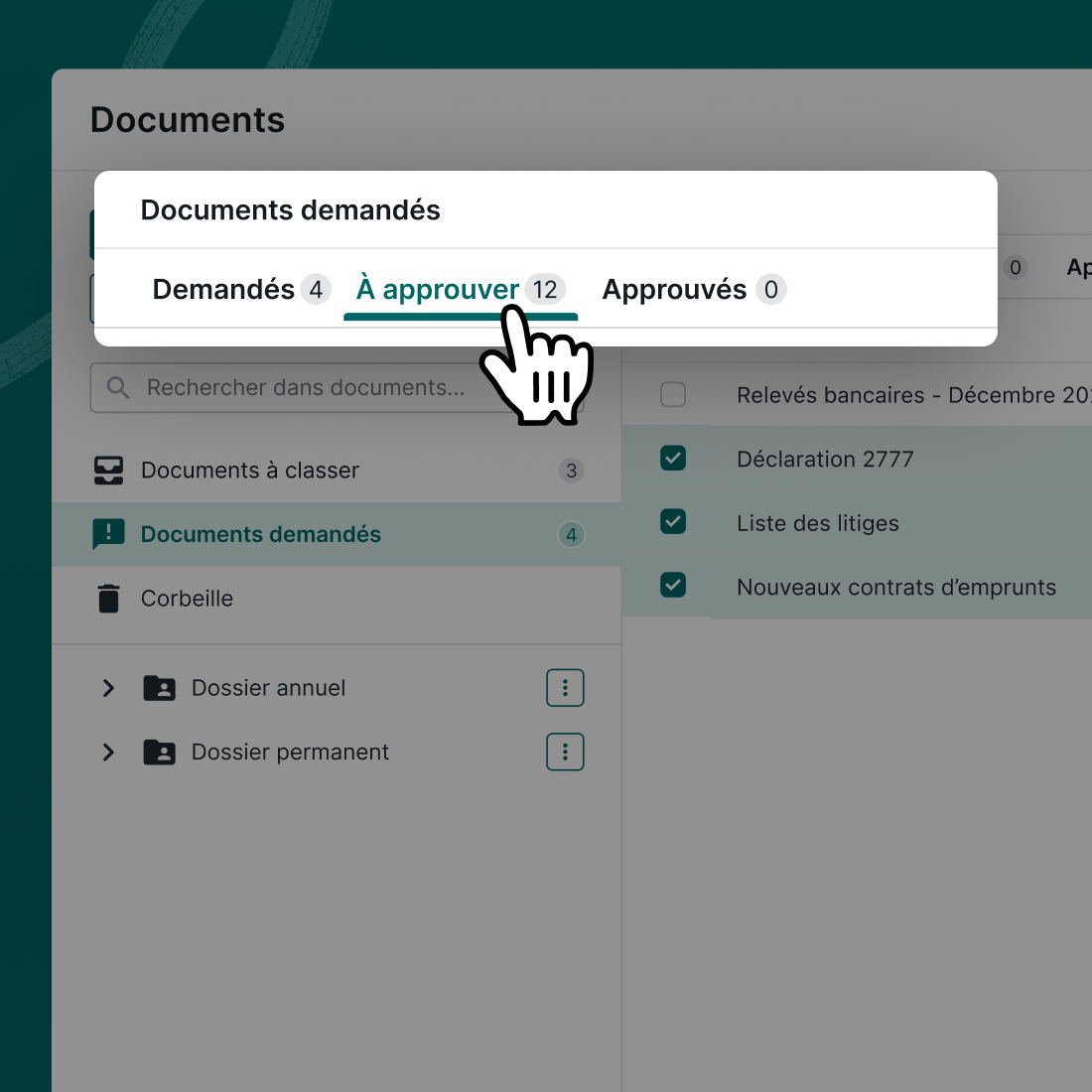Viewport: 1092px width, 1092px height.
Task: Click the Corbeille trash icon
Action: point(108,599)
